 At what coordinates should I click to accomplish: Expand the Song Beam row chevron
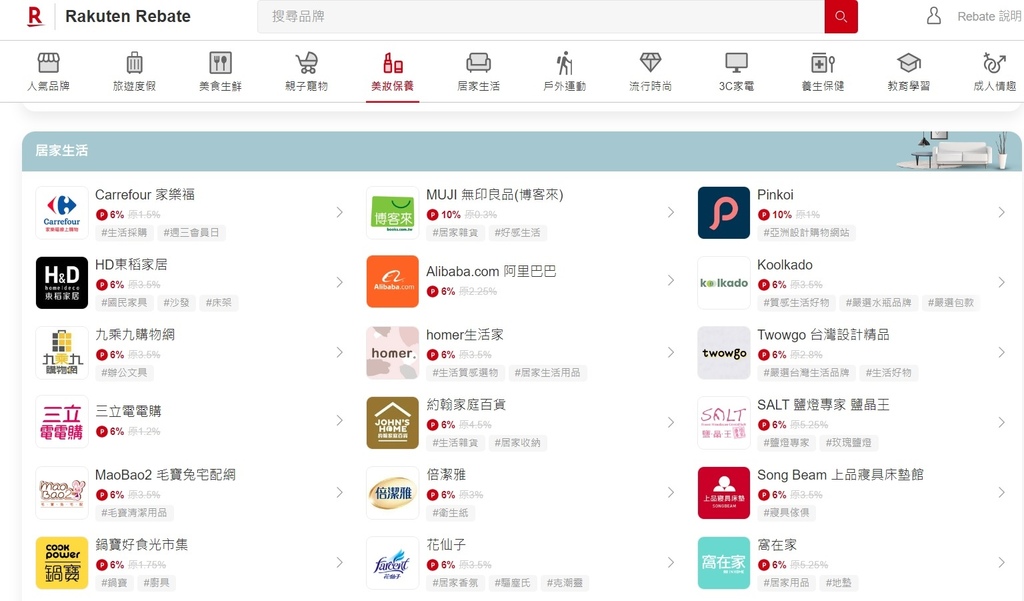[1002, 493]
